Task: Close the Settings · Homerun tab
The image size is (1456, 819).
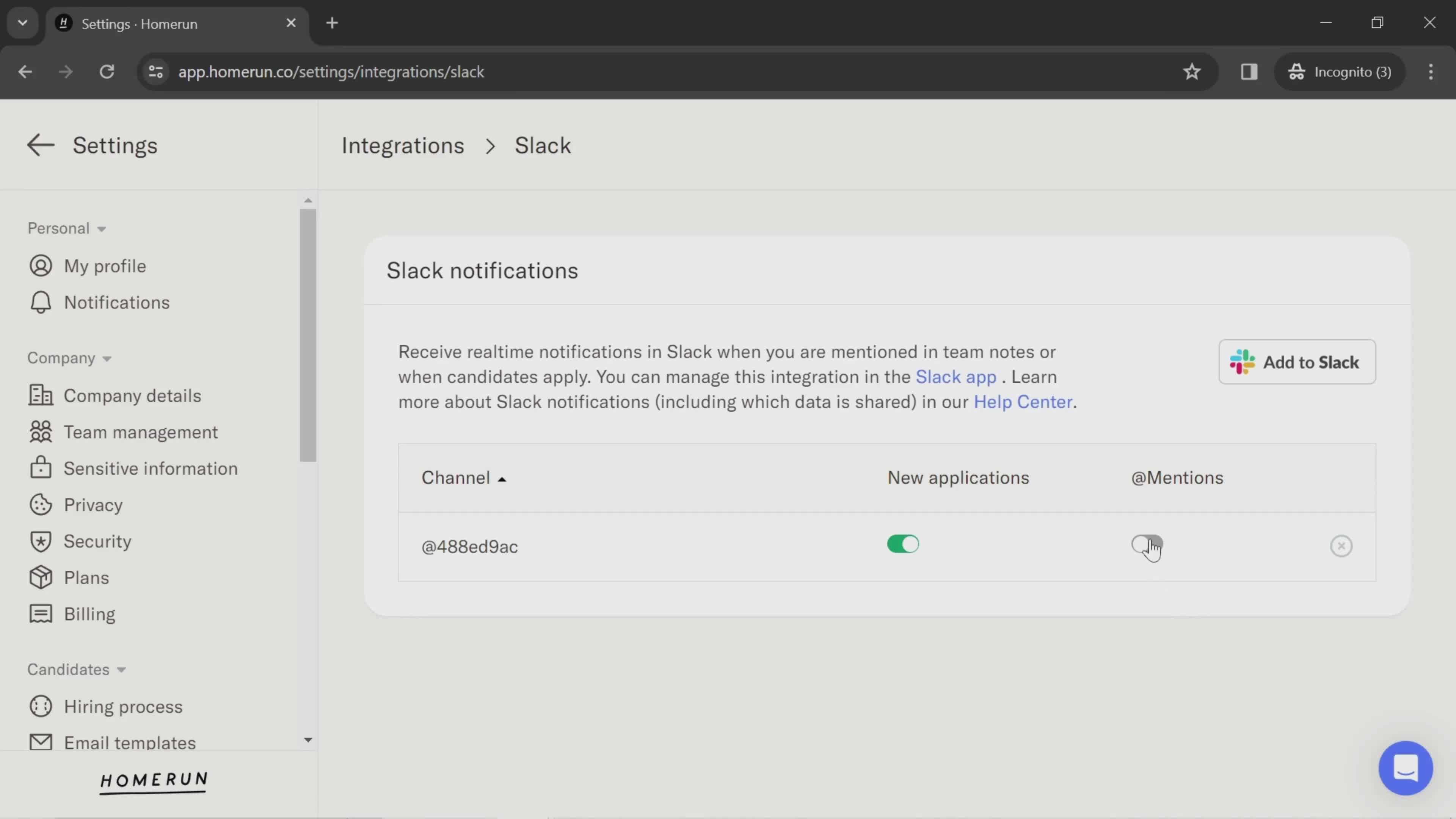Action: [x=291, y=23]
